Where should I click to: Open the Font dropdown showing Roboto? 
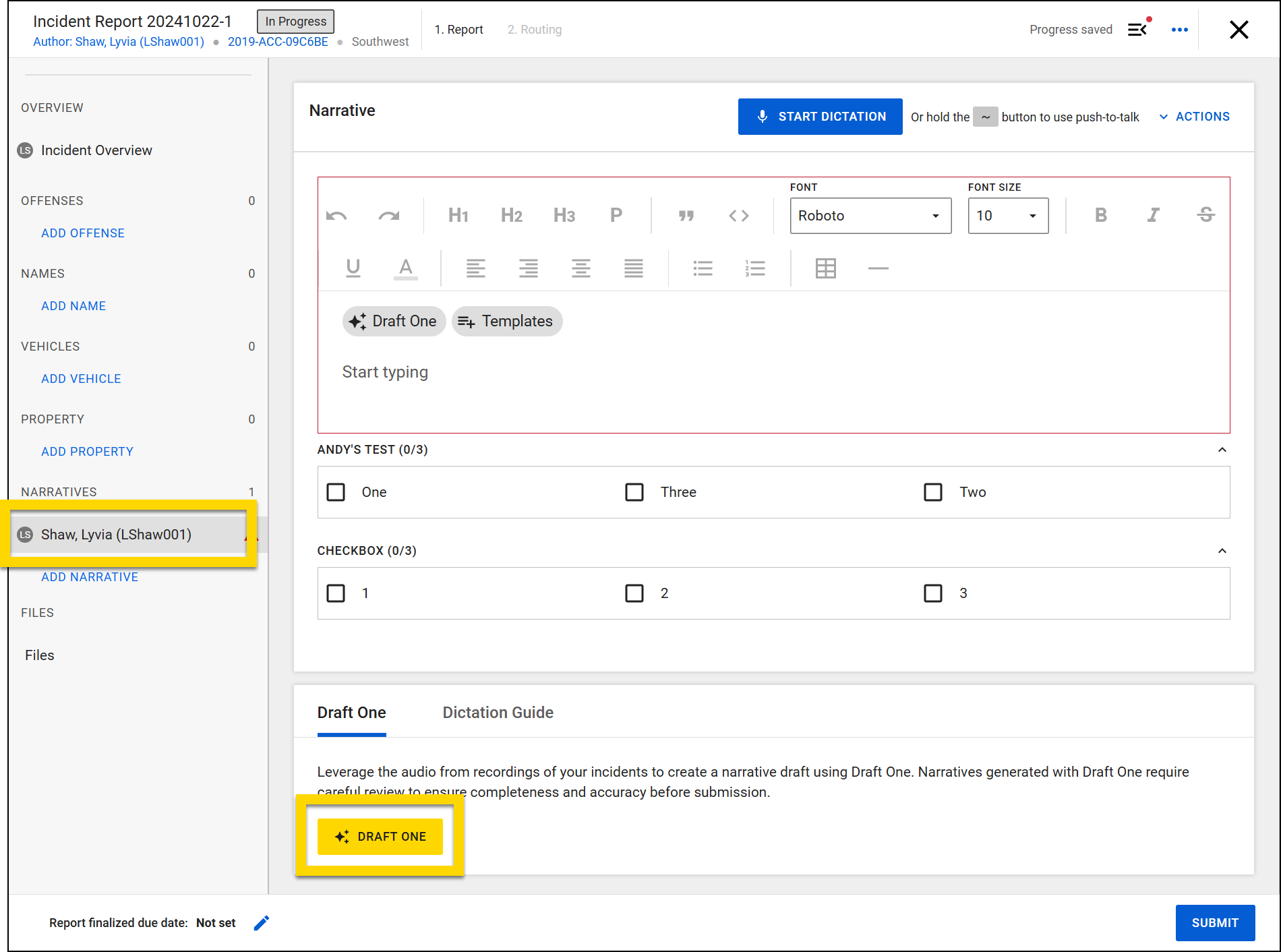click(x=870, y=216)
